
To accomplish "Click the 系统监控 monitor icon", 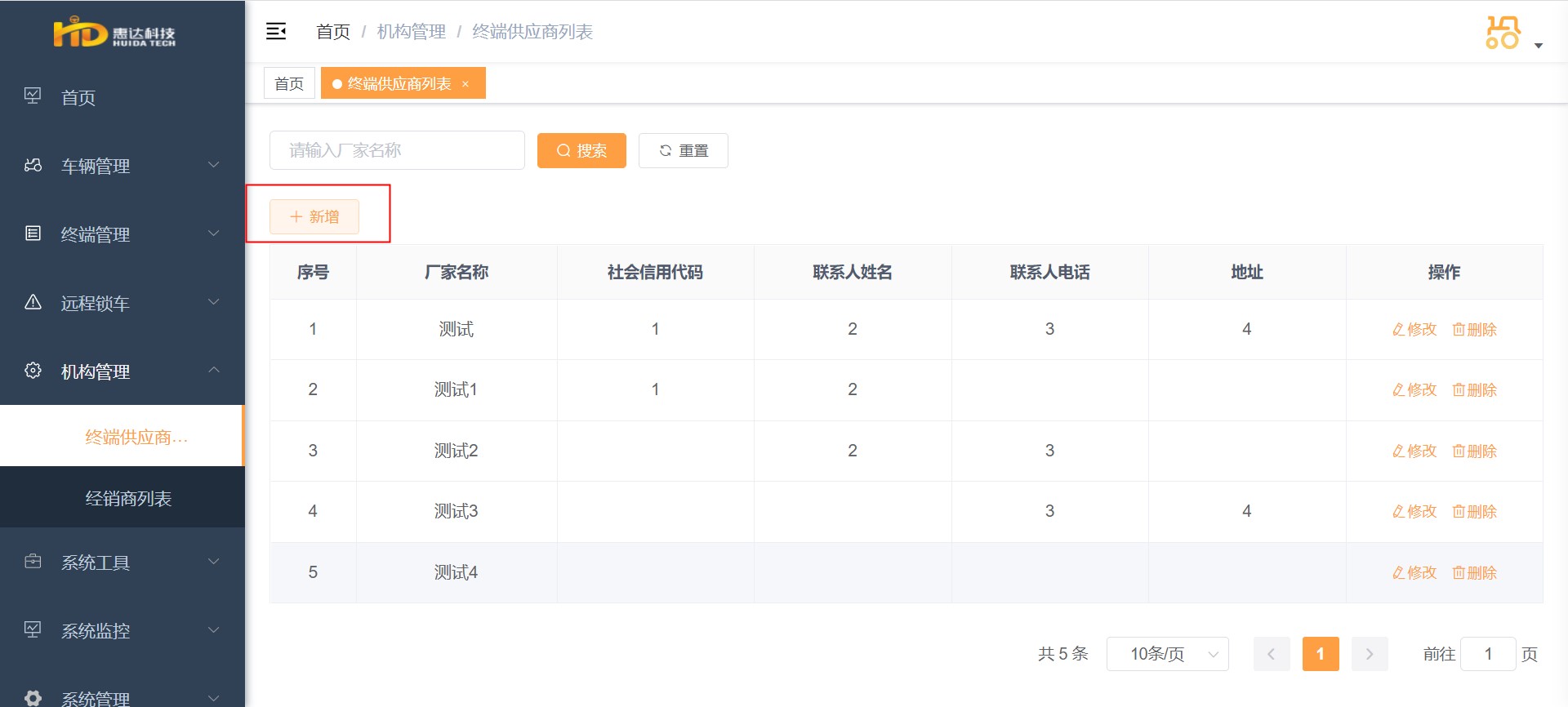I will click(33, 629).
